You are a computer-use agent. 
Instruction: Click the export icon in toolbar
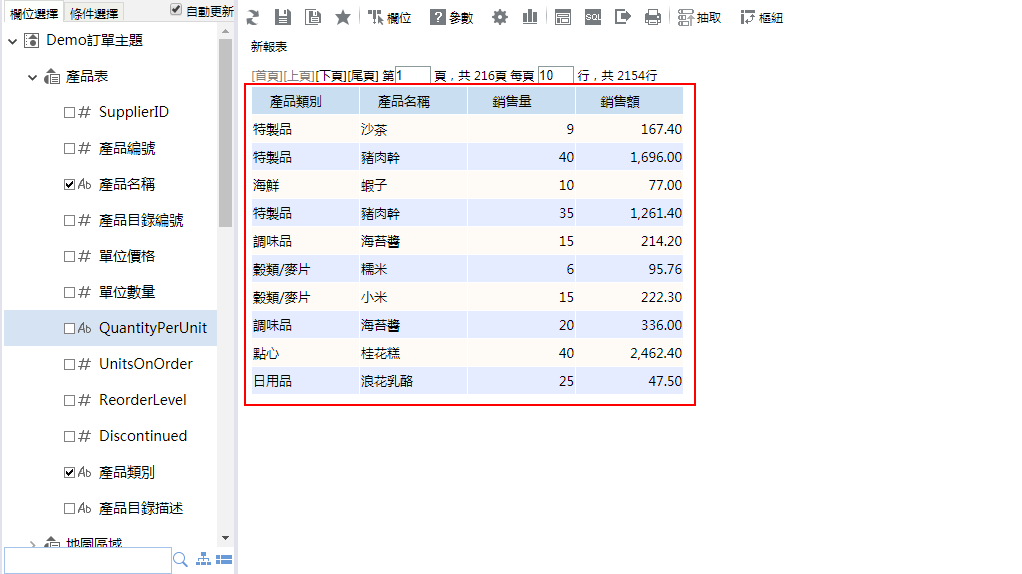pos(623,17)
